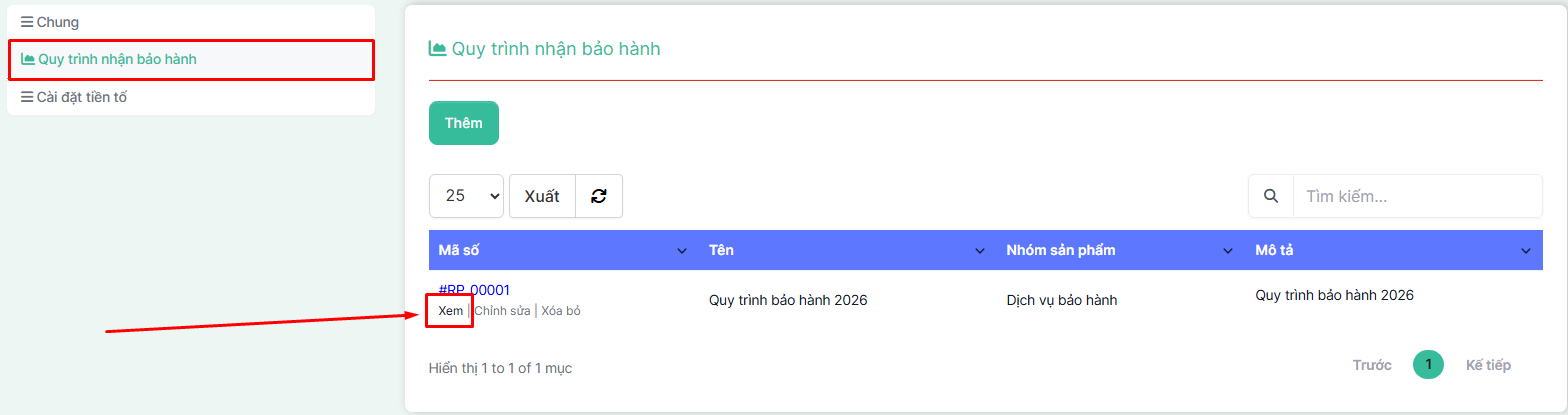Image resolution: width=1568 pixels, height=415 pixels.
Task: Focus the Tìm kiếm search field
Action: [1416, 196]
